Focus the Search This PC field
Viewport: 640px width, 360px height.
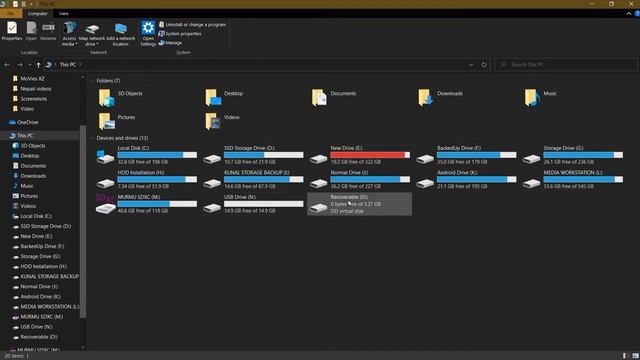pos(566,64)
